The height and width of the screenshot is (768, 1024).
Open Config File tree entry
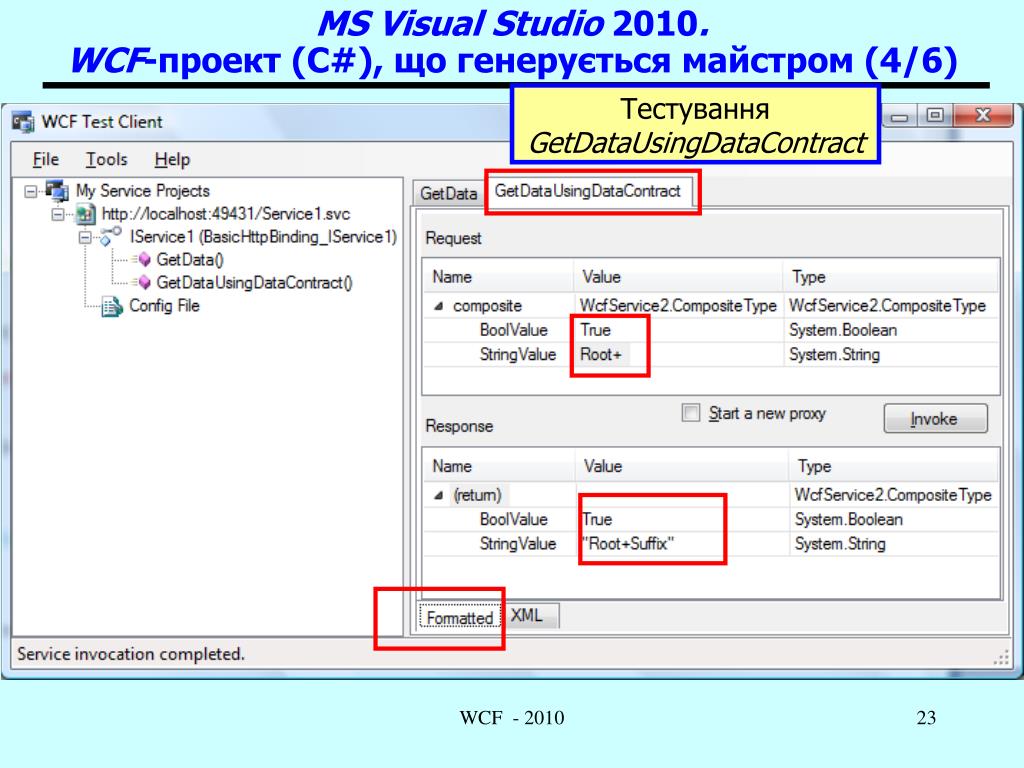pyautogui.click(x=164, y=306)
